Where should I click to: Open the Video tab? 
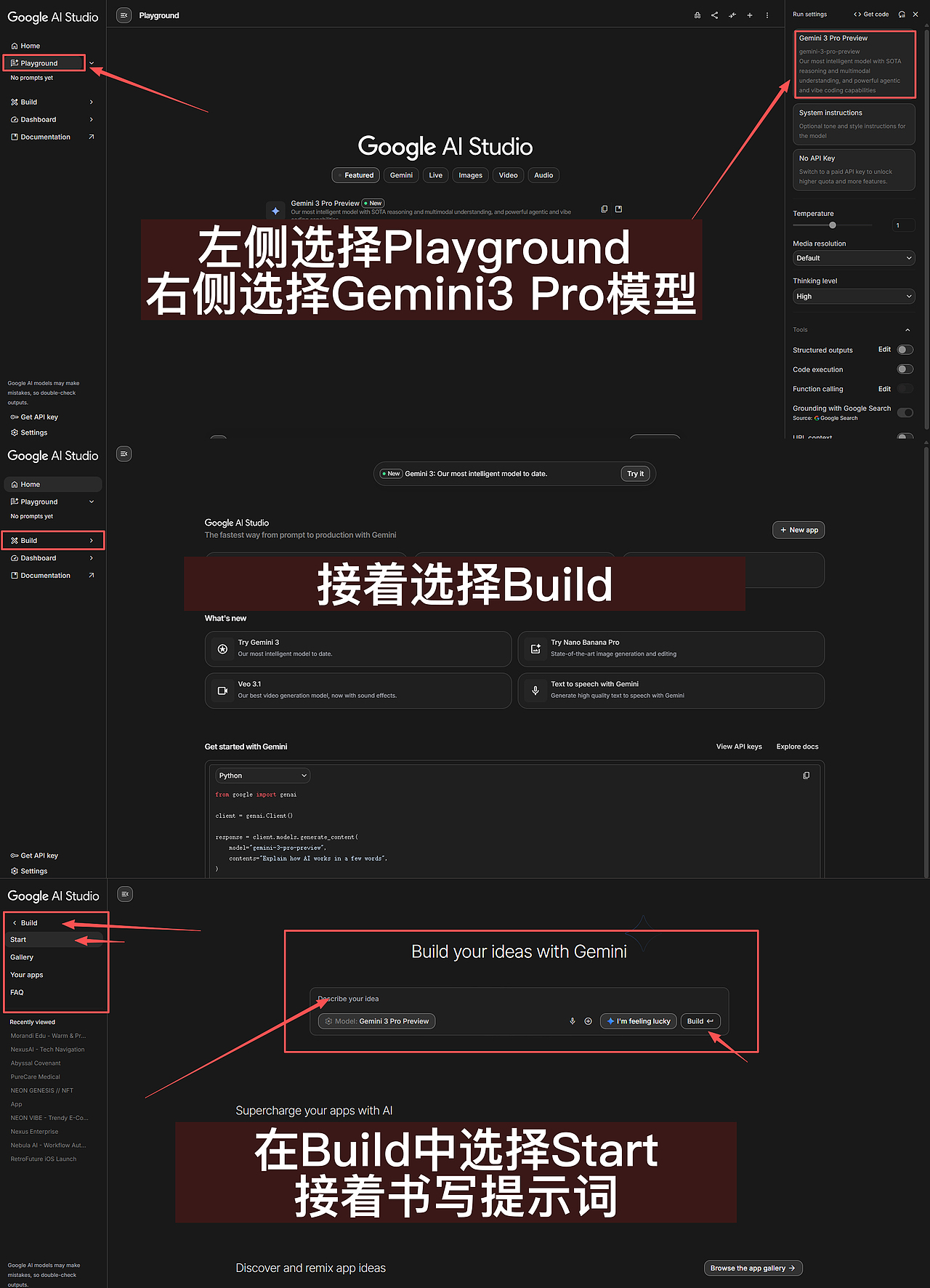pyautogui.click(x=509, y=175)
